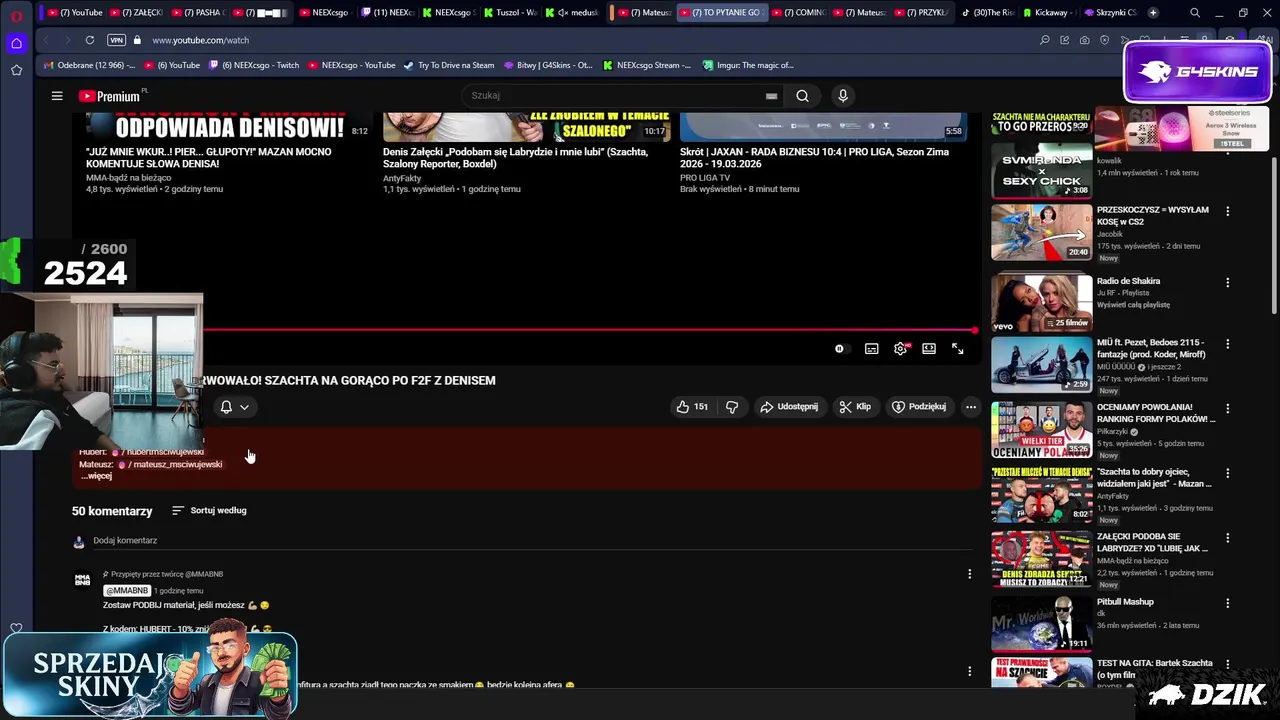Open notification bell dropdown for the channel
The height and width of the screenshot is (720, 1280).
tap(234, 407)
